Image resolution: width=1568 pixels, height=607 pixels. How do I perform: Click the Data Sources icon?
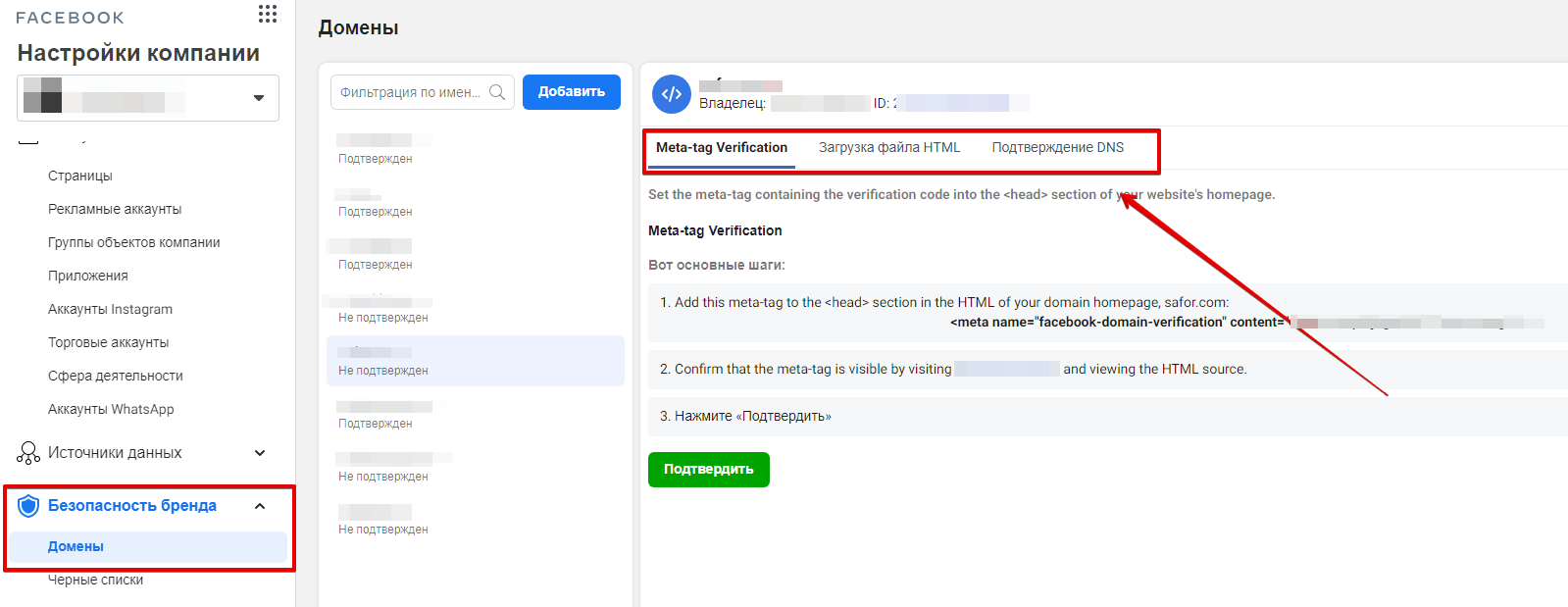[x=28, y=453]
